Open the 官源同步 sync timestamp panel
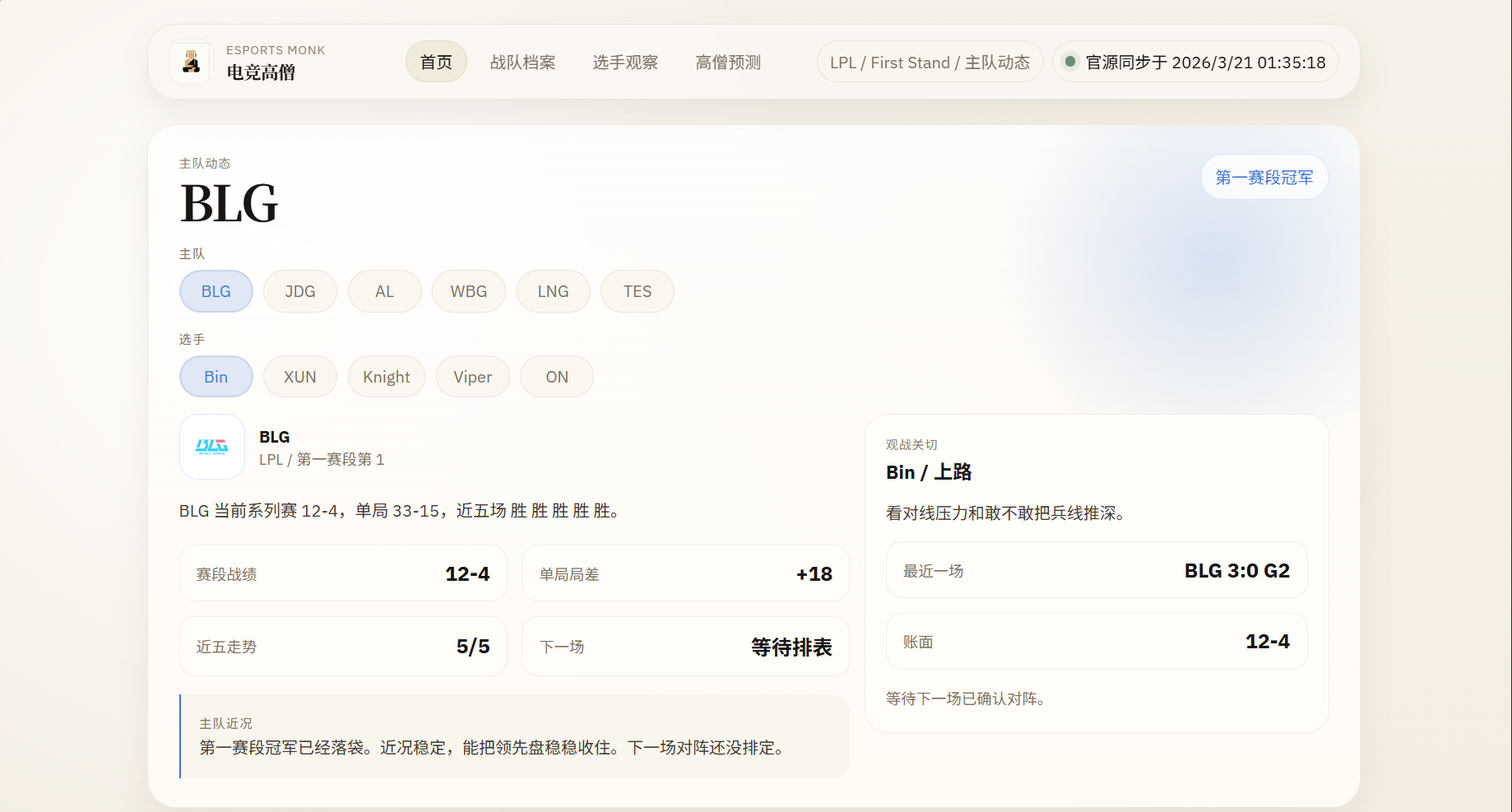Viewport: 1512px width, 812px height. coord(1194,61)
